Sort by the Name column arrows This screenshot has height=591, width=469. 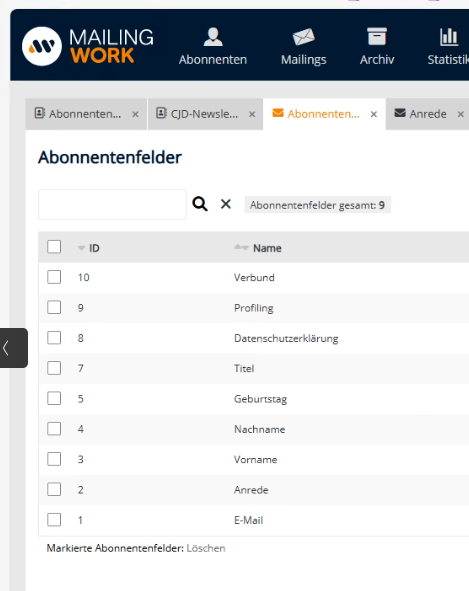tap(241, 248)
